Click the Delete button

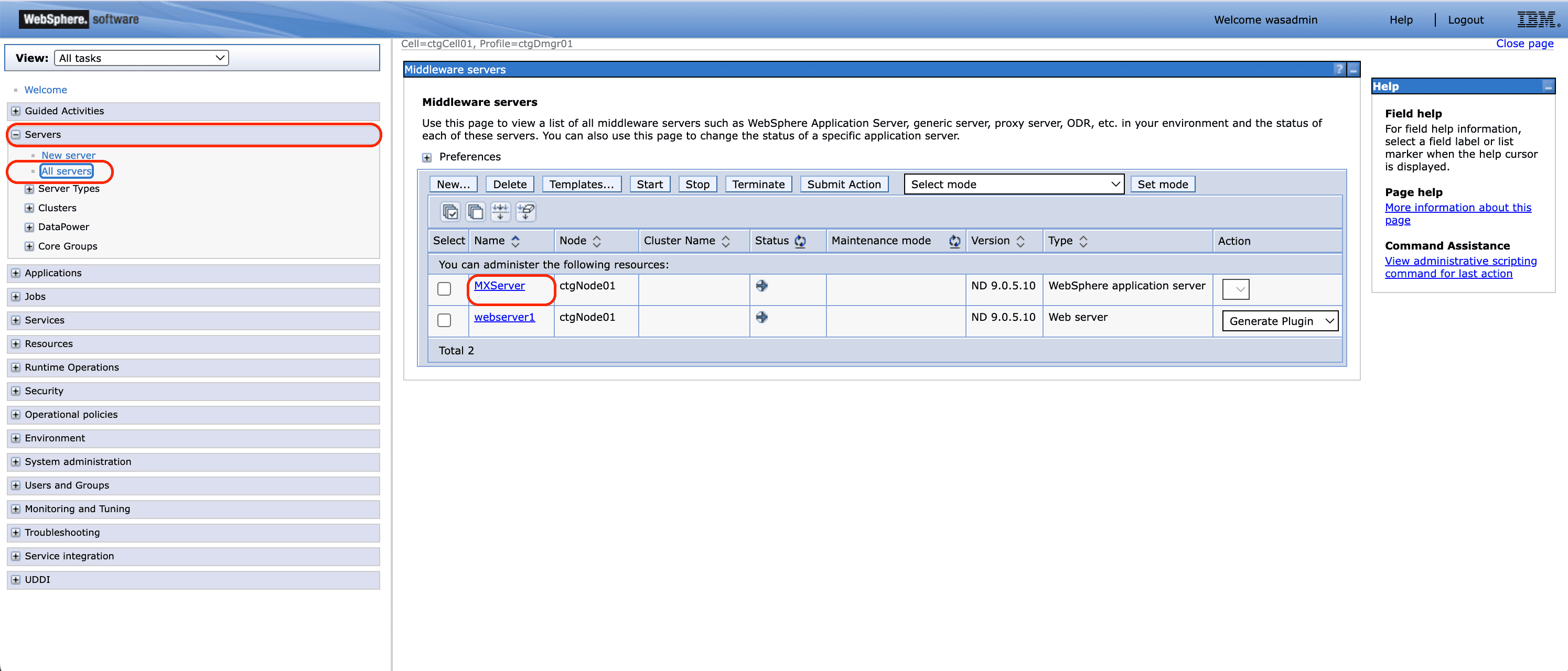click(x=510, y=185)
